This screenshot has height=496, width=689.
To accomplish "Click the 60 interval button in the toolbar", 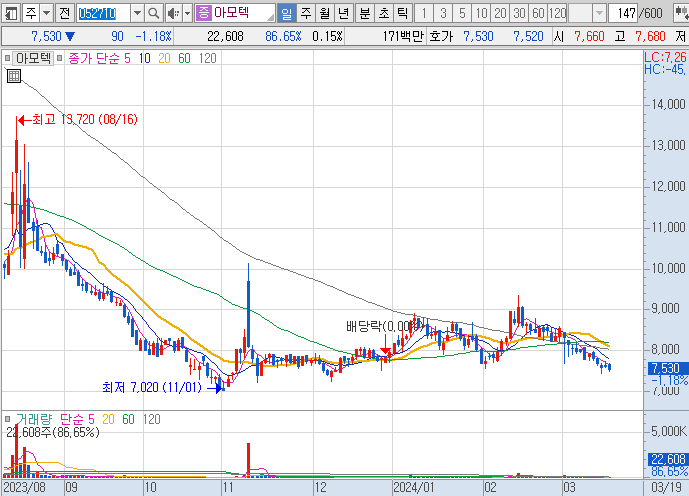I will click(538, 13).
